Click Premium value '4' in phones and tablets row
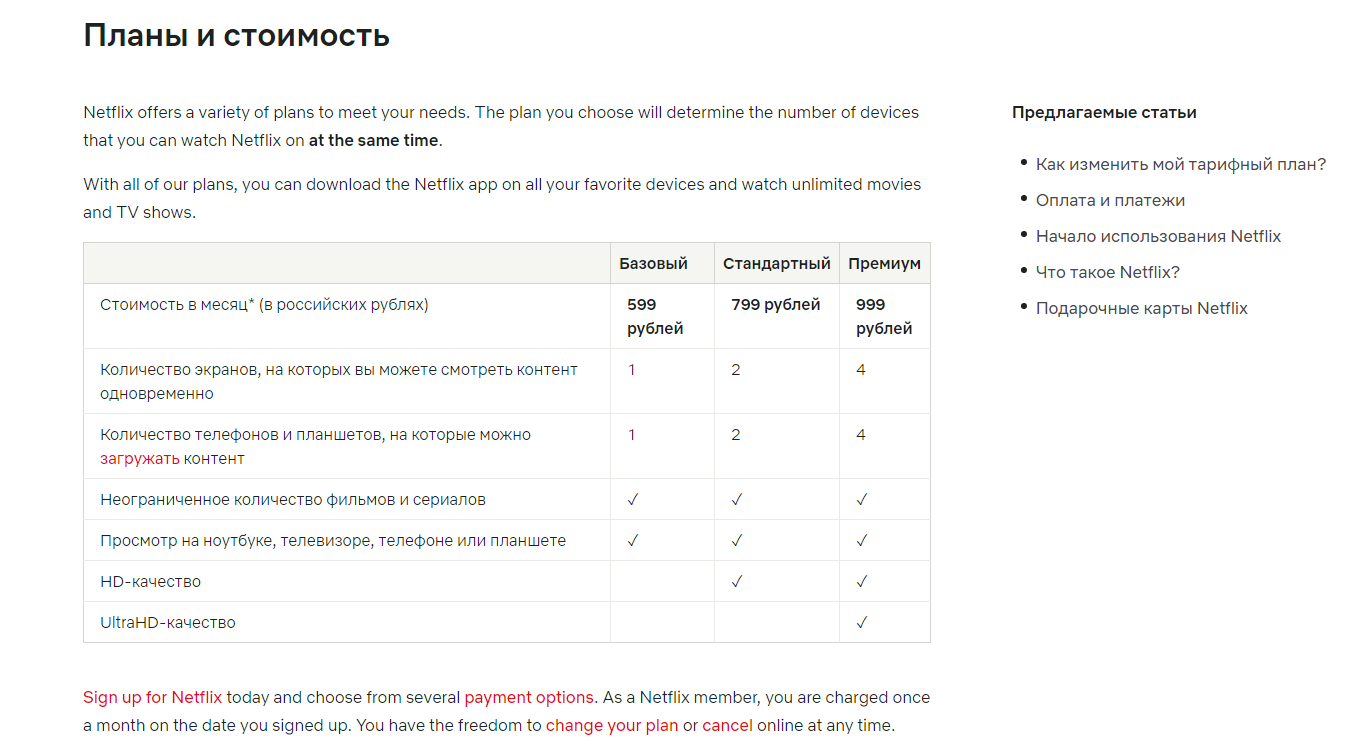 861,435
